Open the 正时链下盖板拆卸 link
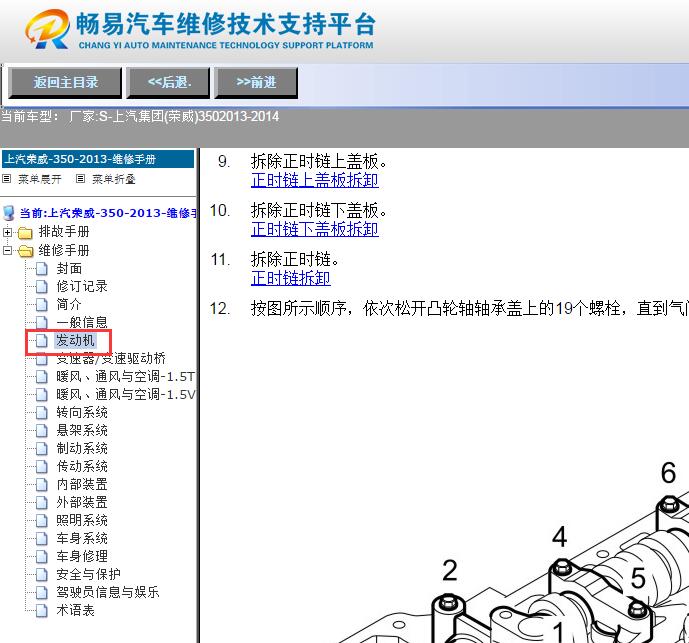689x643 pixels. [x=315, y=229]
